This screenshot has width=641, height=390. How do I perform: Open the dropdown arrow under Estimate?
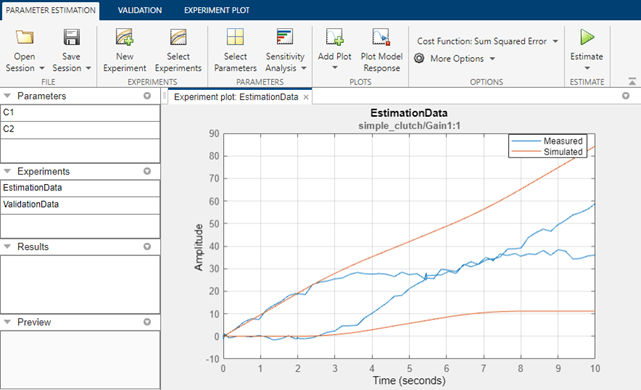587,68
